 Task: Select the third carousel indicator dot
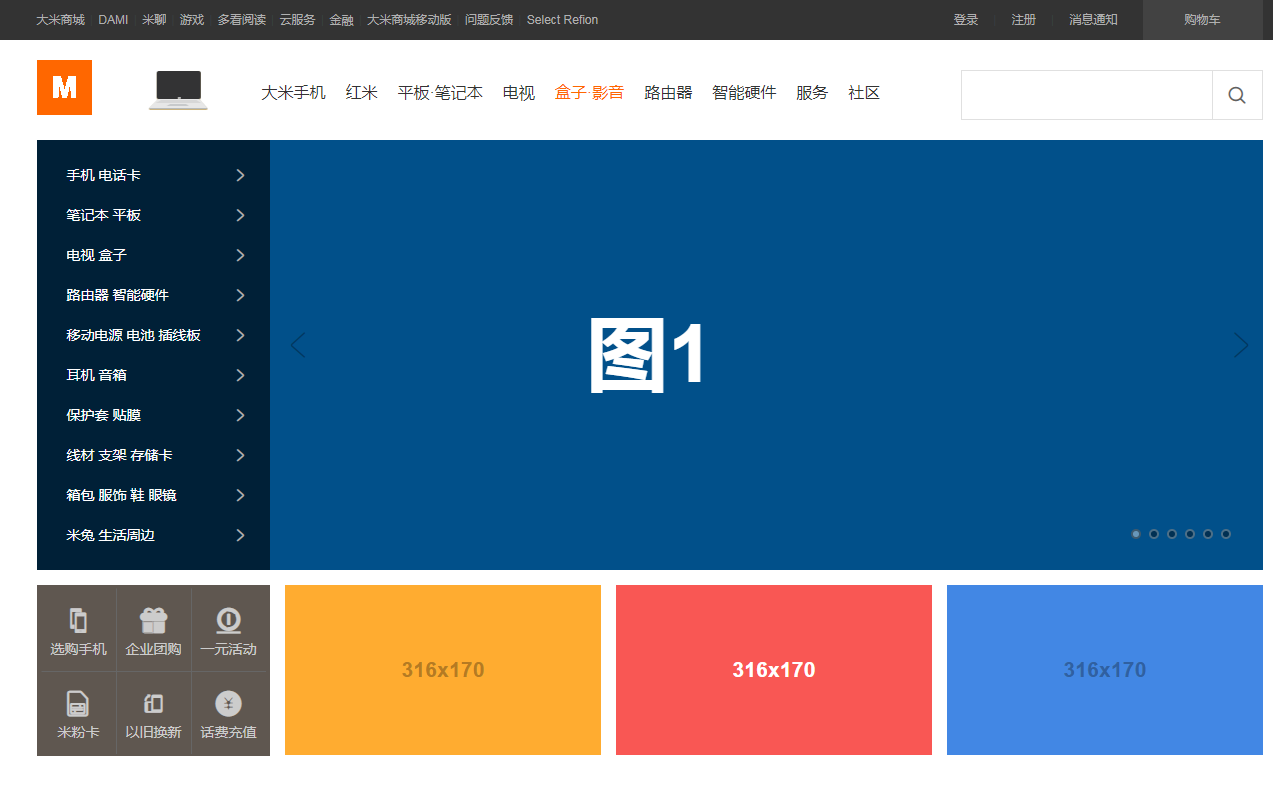click(x=1172, y=534)
